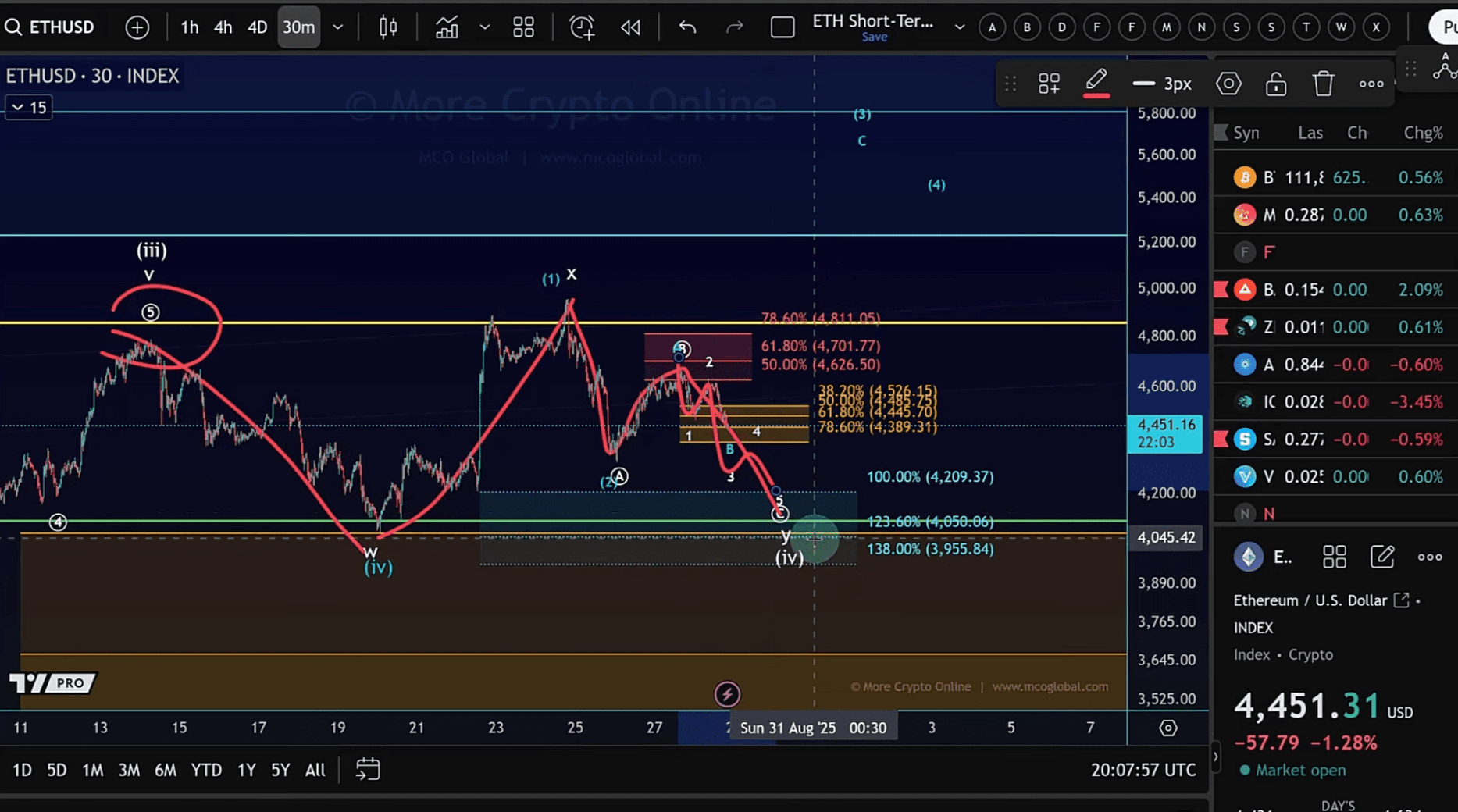Add a note with the edit icon
The width and height of the screenshot is (1458, 812).
point(1381,557)
